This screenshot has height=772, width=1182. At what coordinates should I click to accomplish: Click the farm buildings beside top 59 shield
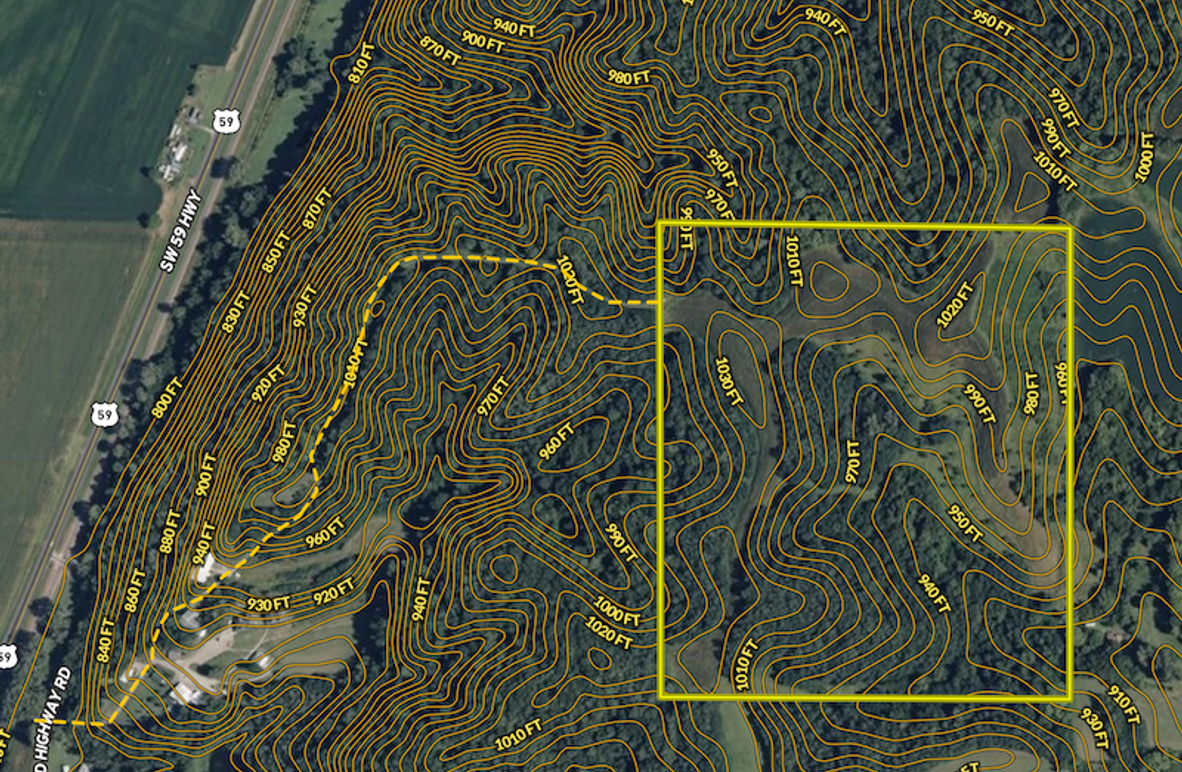click(175, 152)
